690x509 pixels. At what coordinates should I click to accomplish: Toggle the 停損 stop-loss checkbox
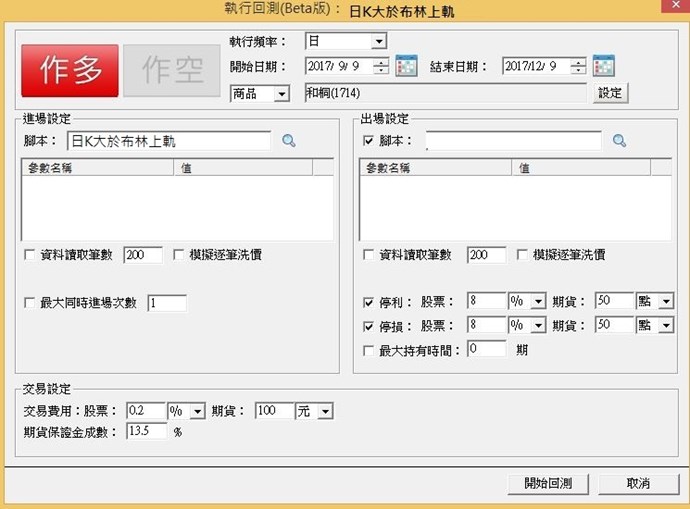tap(368, 325)
